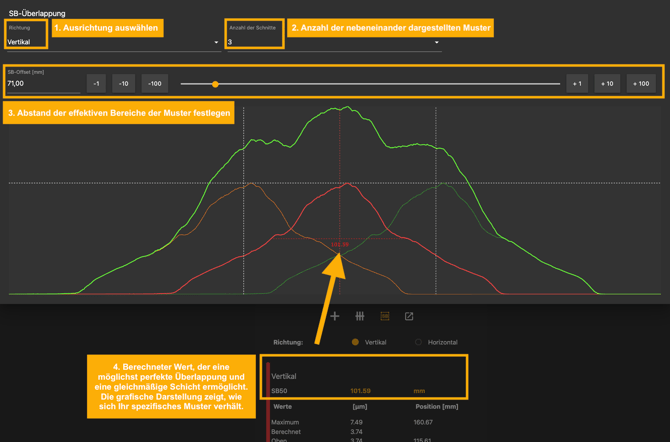Select the Horizontal radio button

(x=418, y=342)
